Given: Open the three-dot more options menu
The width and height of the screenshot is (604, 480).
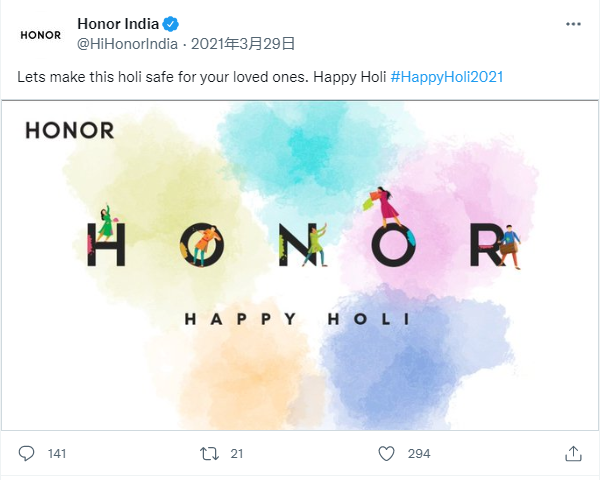Looking at the screenshot, I should tap(573, 24).
